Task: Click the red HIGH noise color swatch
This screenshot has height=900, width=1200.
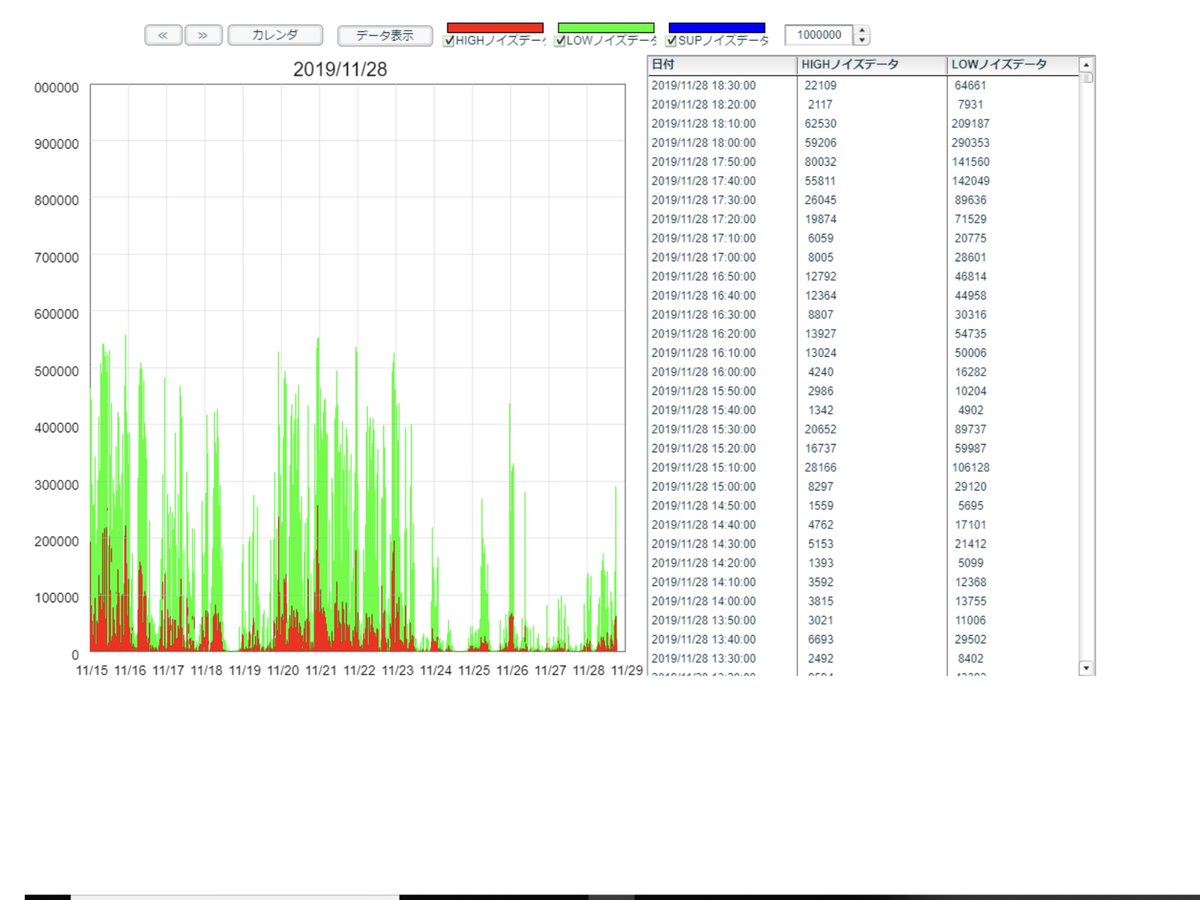Action: [x=496, y=28]
